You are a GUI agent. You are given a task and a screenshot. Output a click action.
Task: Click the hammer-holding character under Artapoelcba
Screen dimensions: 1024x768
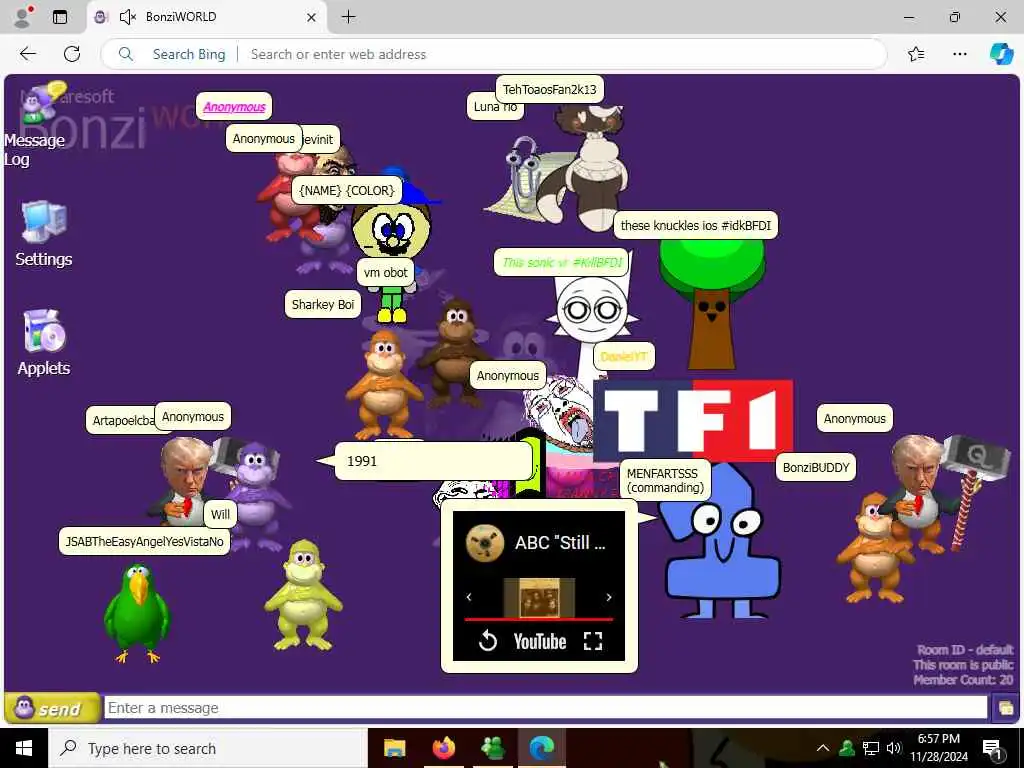(x=186, y=480)
